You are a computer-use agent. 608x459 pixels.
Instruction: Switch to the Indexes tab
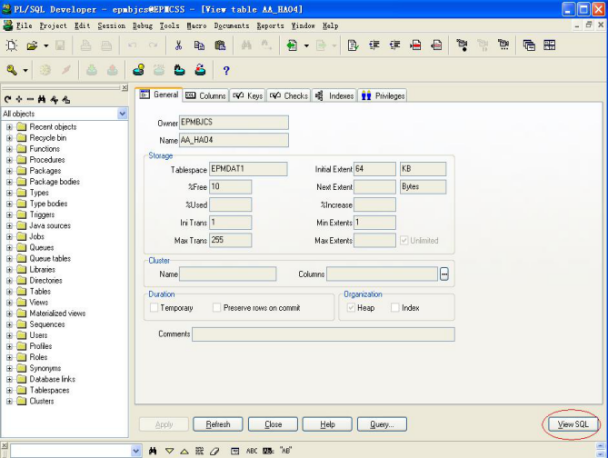(x=335, y=96)
